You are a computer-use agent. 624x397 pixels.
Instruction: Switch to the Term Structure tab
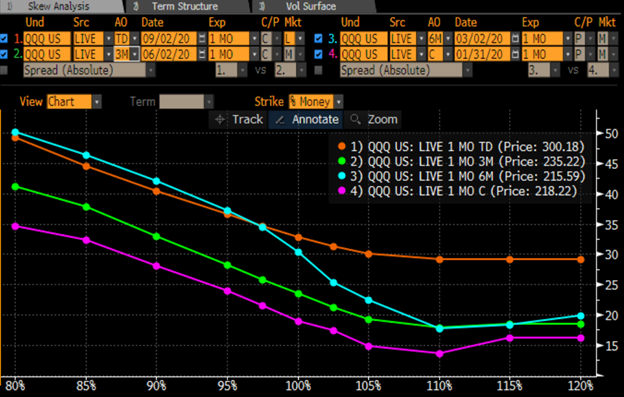coord(185,6)
